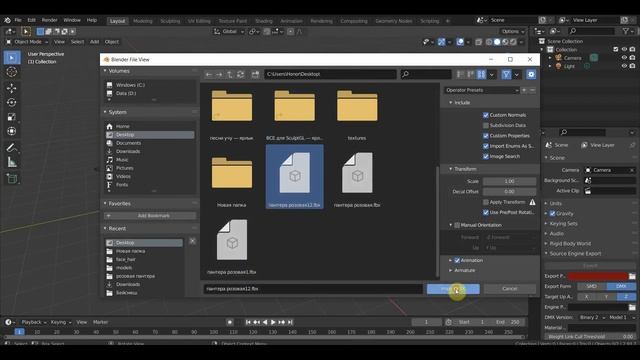Click the Import FBX button

[x=453, y=289]
